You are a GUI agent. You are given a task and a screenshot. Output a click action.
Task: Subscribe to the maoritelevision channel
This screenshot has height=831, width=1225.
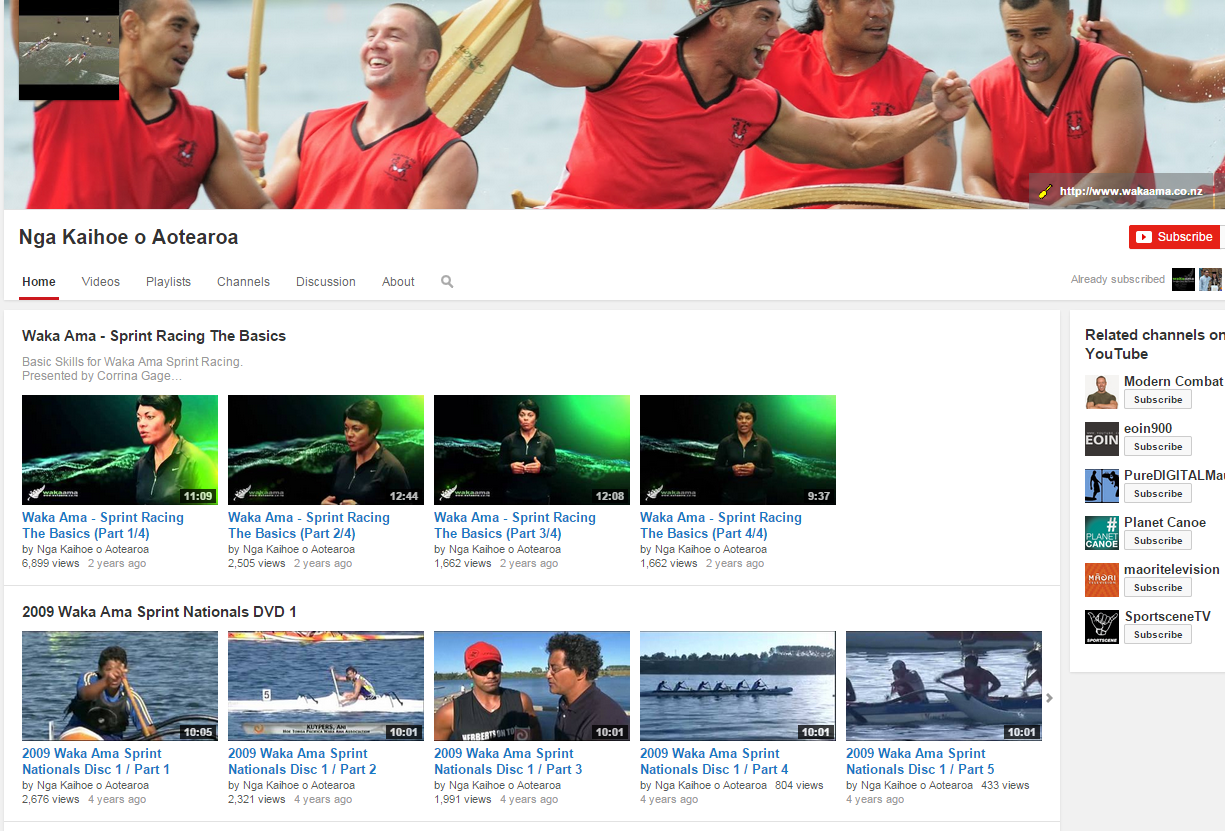click(1158, 588)
